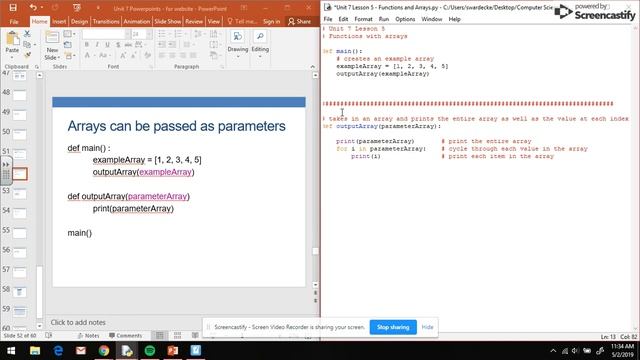Open Windows Start menu
Screen dimensions: 640x360
11,351
